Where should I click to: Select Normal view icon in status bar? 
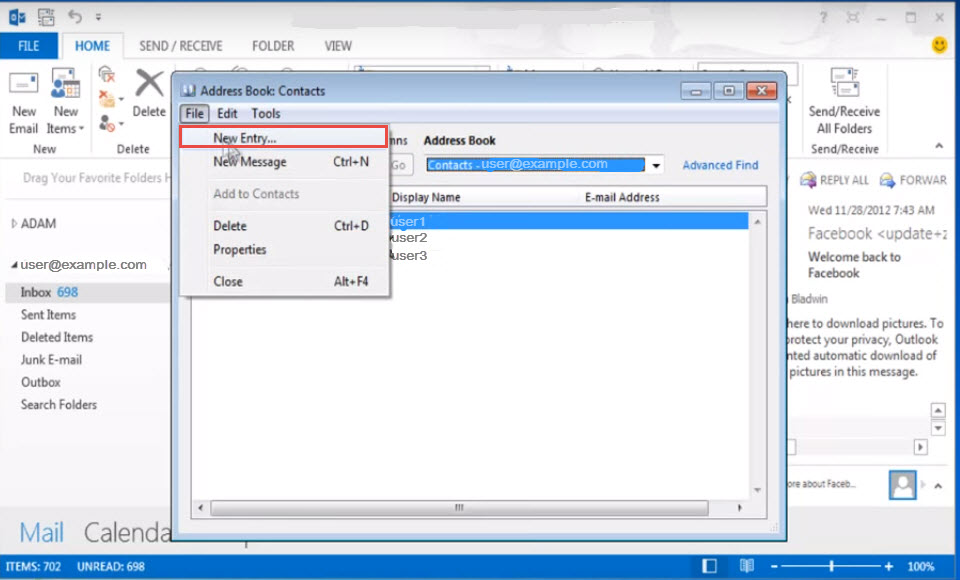point(709,566)
